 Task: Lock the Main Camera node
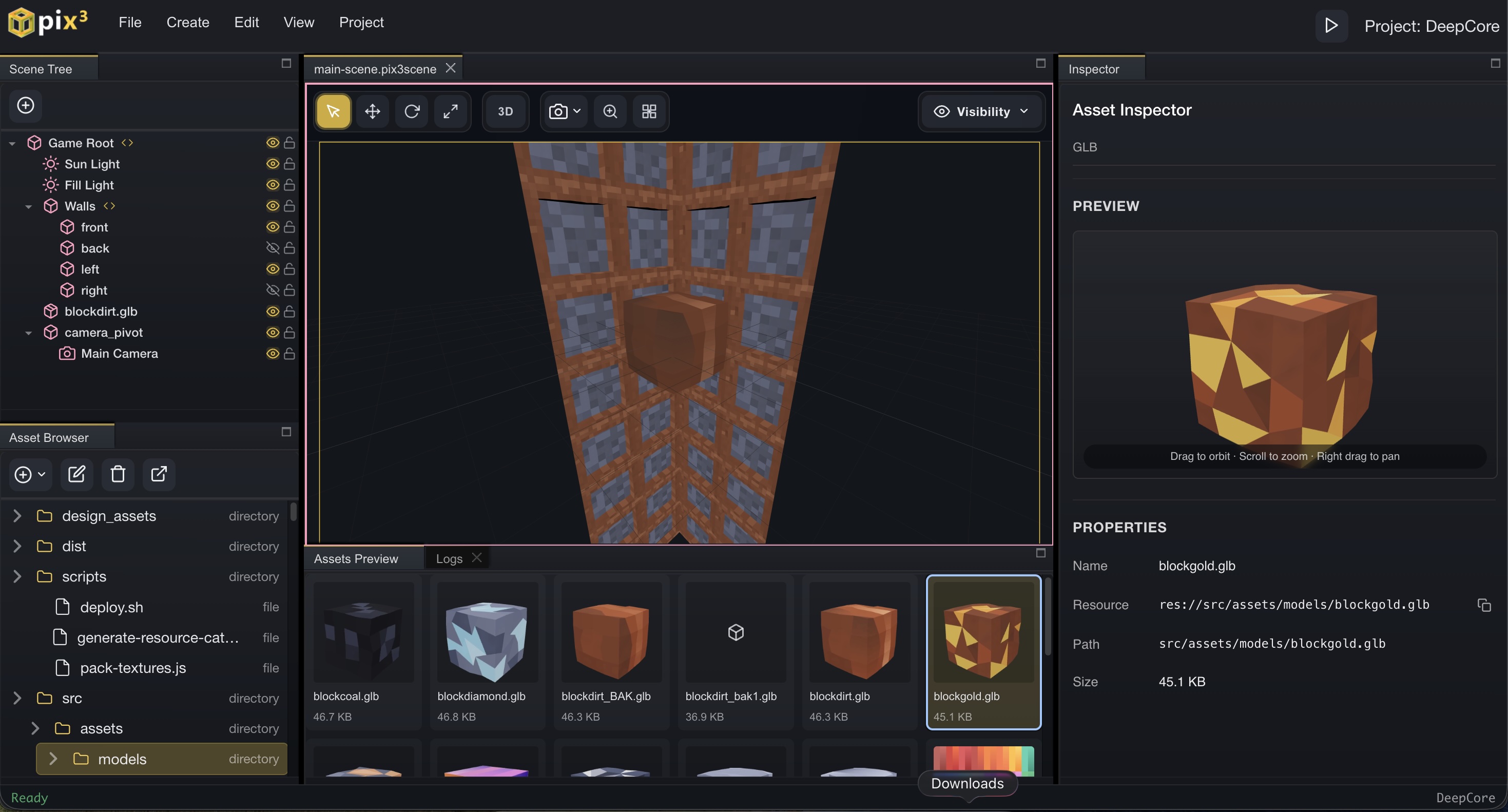(289, 354)
